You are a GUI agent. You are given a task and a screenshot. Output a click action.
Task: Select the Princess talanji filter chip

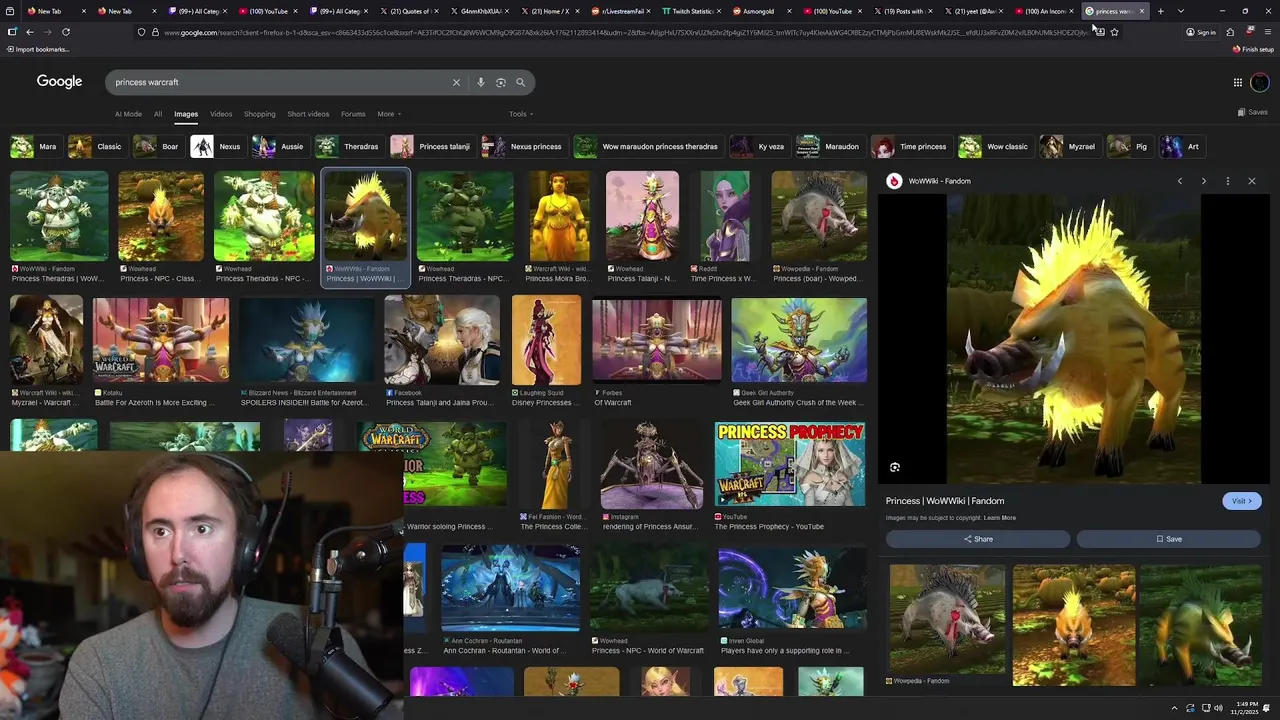[431, 146]
